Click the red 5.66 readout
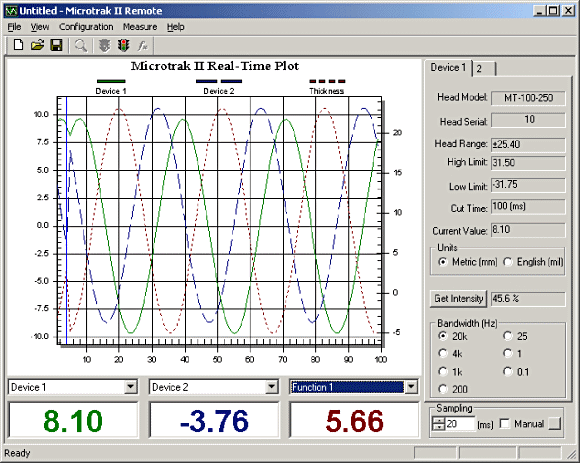 click(354, 421)
